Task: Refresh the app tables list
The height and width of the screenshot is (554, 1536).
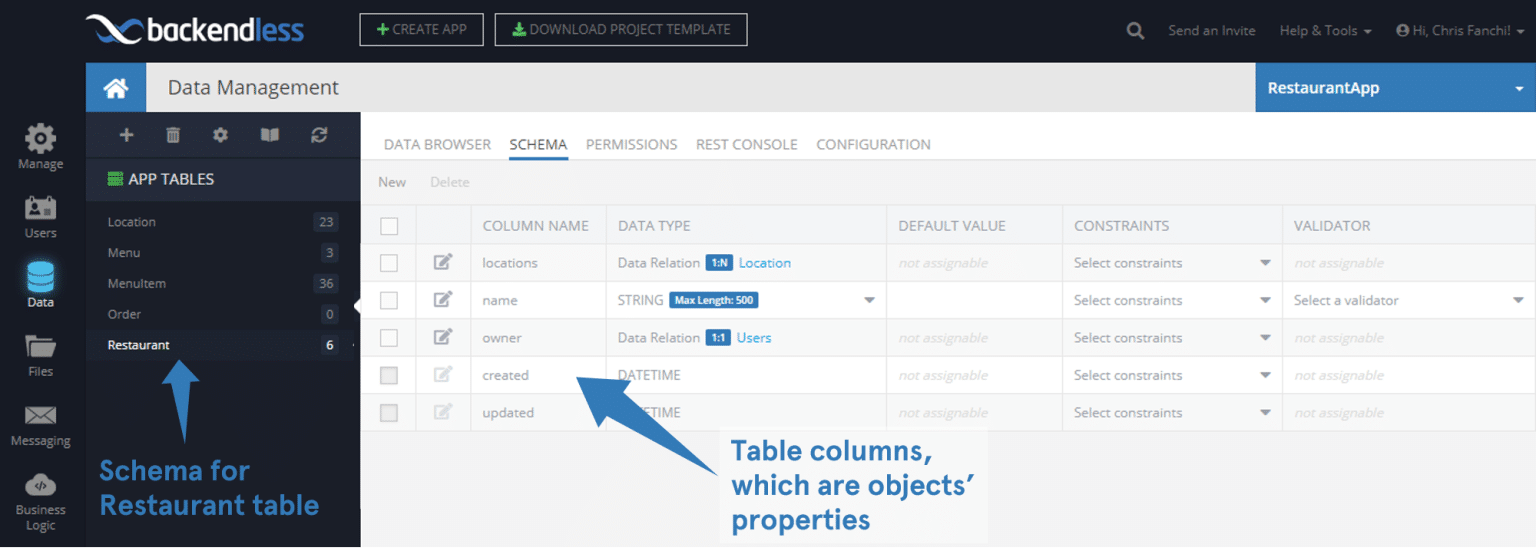Action: click(x=319, y=135)
